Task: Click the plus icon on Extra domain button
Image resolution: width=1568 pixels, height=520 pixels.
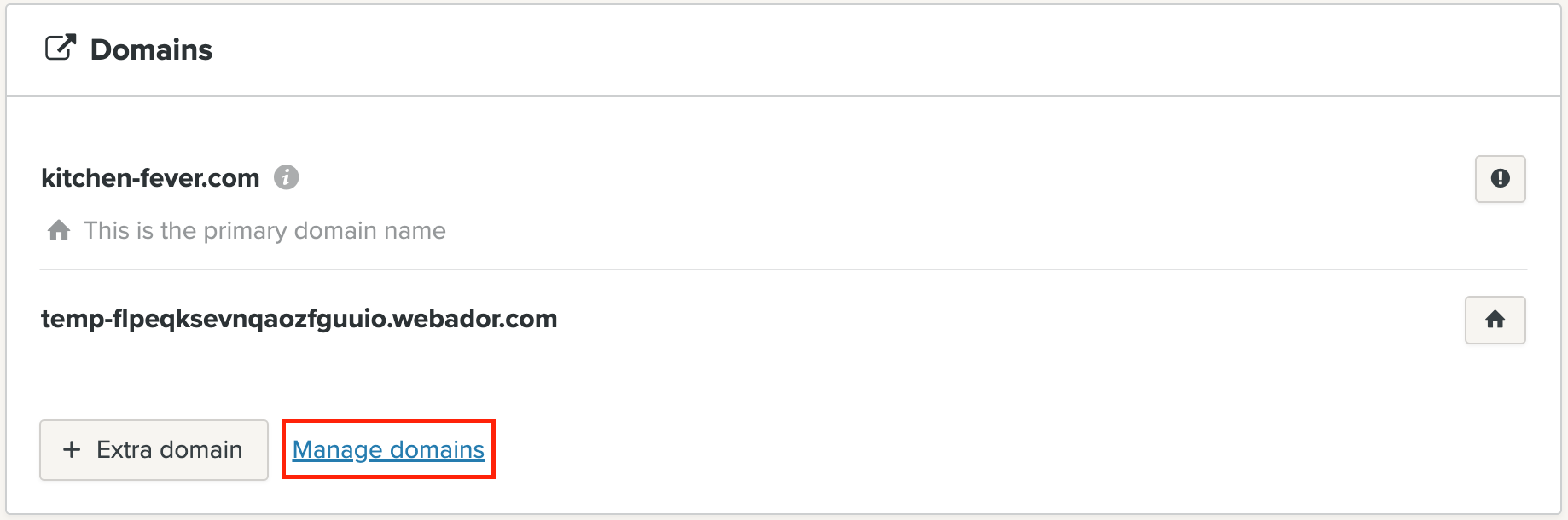Action: (x=73, y=449)
